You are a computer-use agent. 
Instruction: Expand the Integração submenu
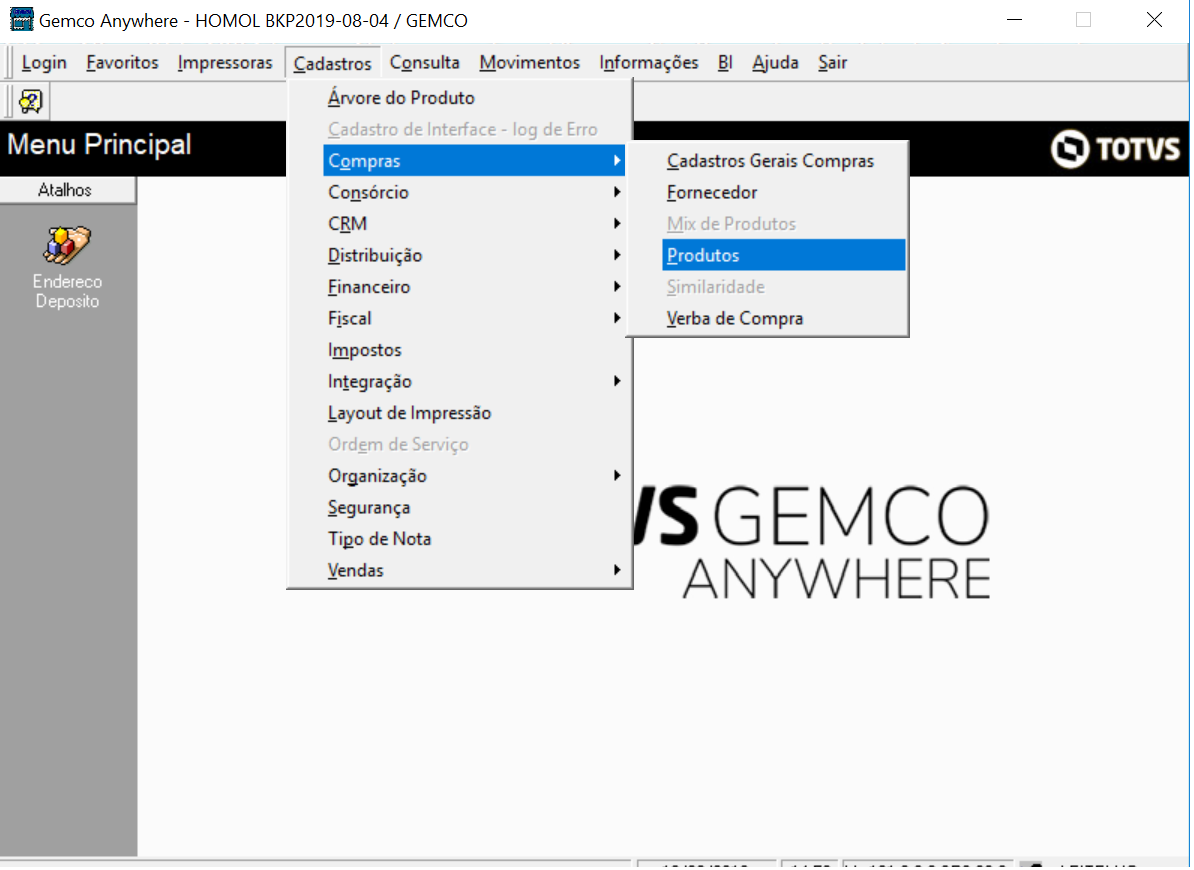(475, 381)
